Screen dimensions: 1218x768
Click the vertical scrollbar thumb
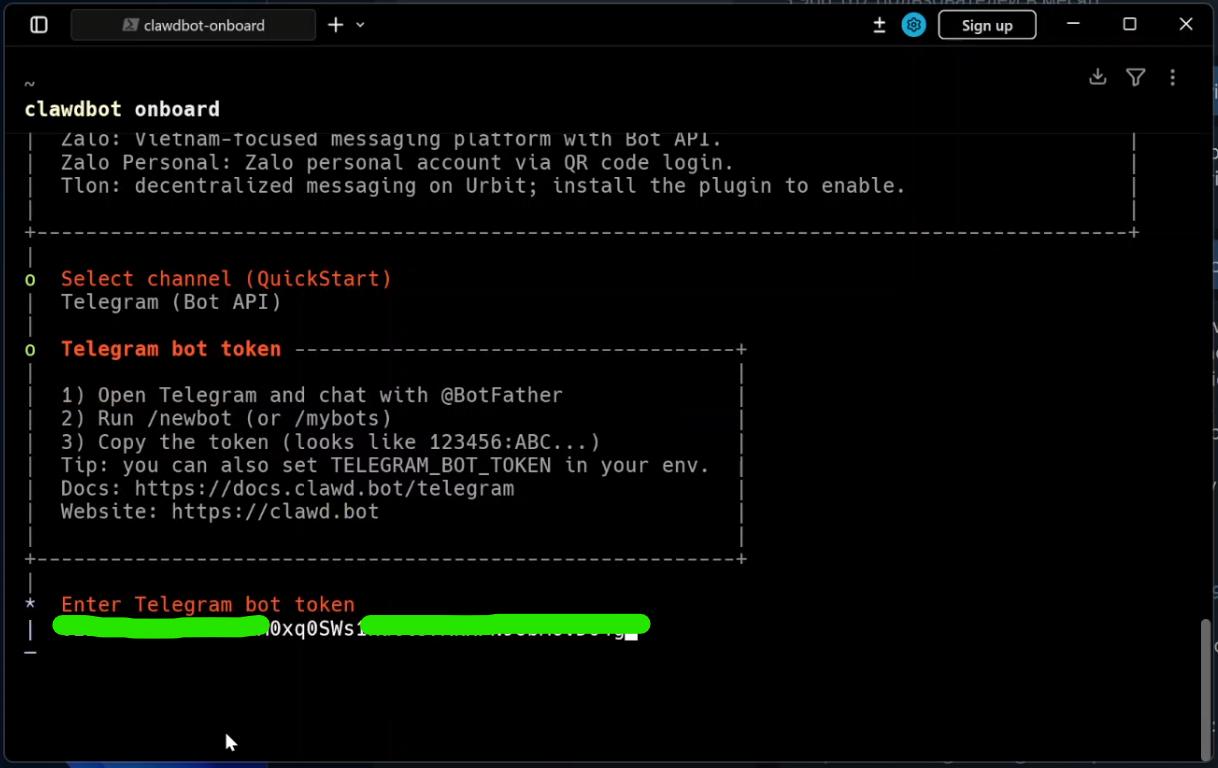[1206, 688]
